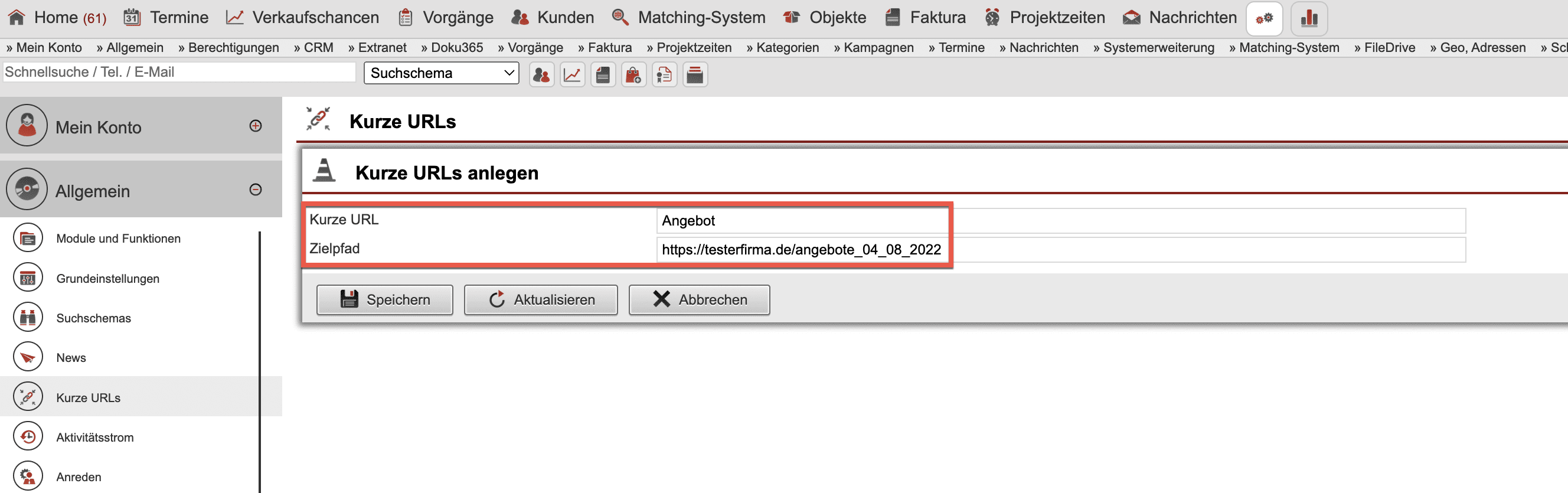Open Aktivitätsstrom from the sidebar
Viewport: 1568px width, 493px height.
click(94, 437)
